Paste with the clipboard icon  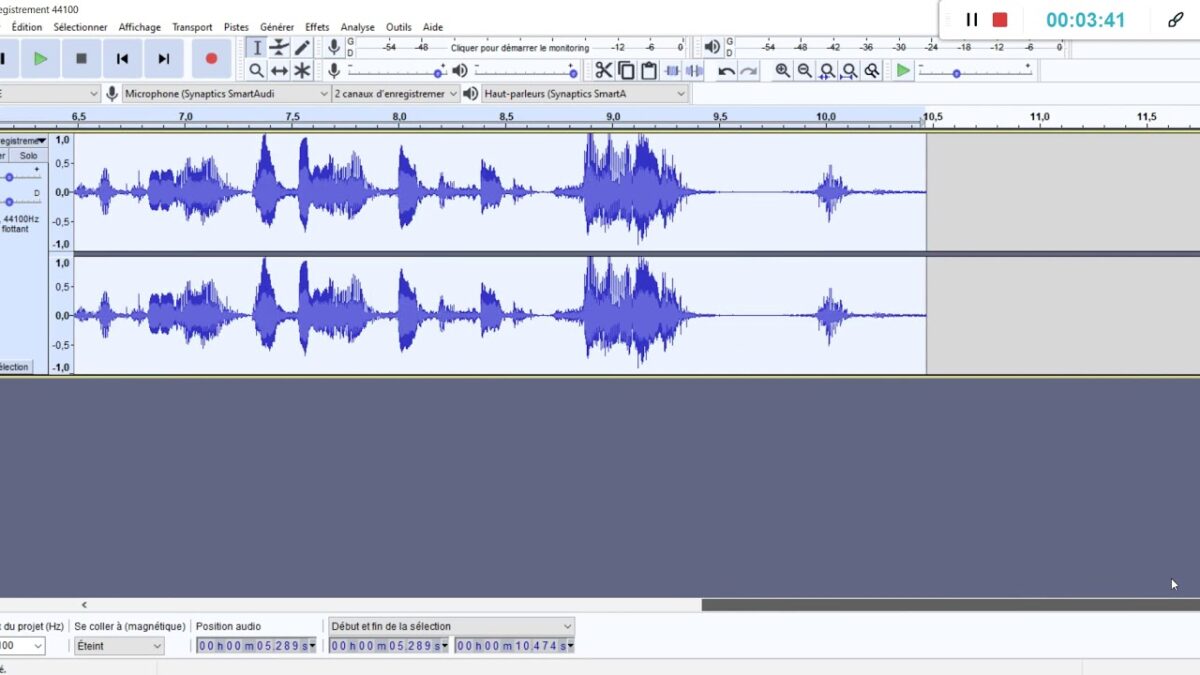pos(649,71)
